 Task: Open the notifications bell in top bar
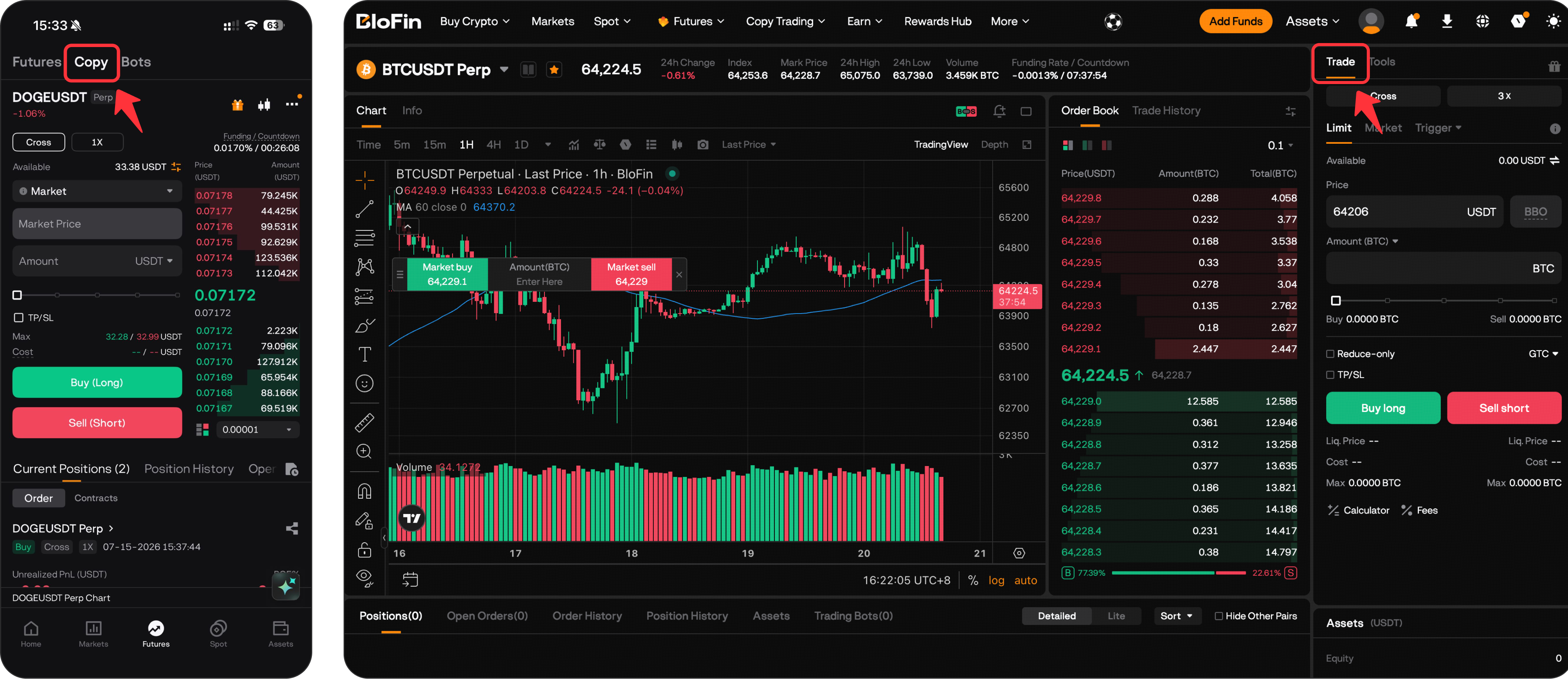pos(1411,21)
